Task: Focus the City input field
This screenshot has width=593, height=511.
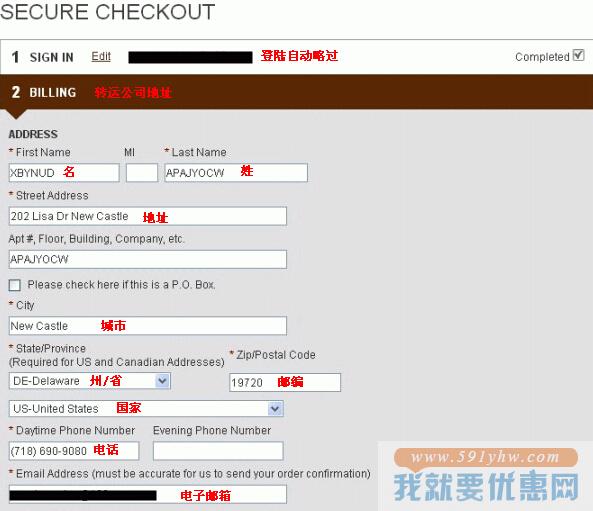Action: (x=147, y=326)
